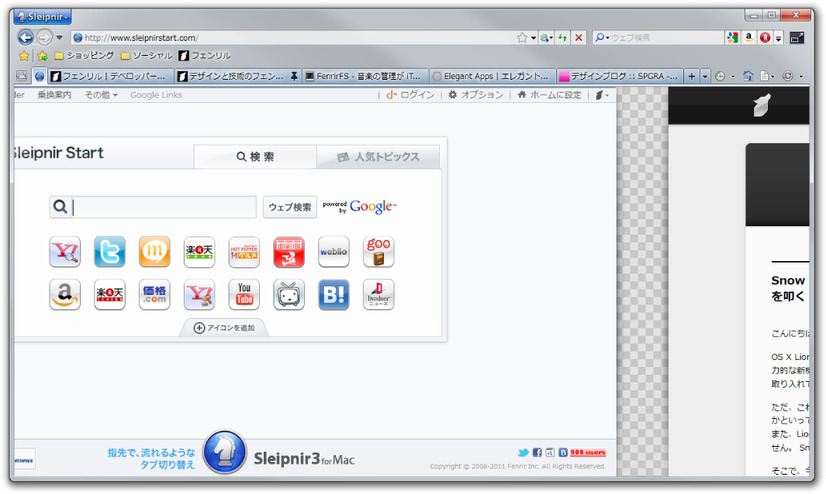This screenshot has width=826, height=494.
Task: Open the Amazon shortcut icon in grid
Action: point(65,294)
